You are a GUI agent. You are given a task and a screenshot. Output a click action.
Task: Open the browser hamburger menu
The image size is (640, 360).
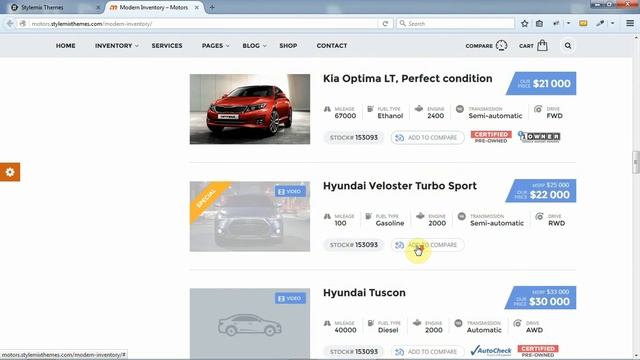pos(630,23)
